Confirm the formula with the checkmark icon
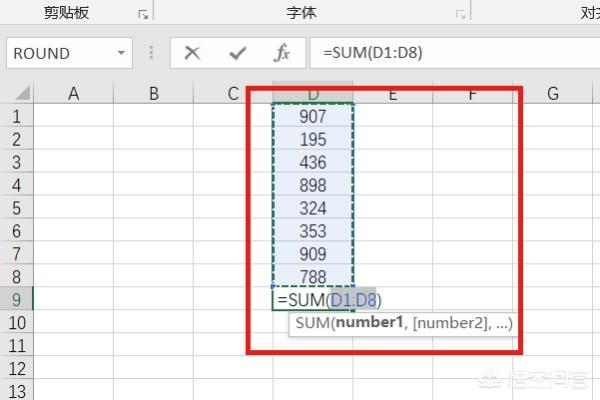Viewport: 600px width, 400px height. click(238, 53)
